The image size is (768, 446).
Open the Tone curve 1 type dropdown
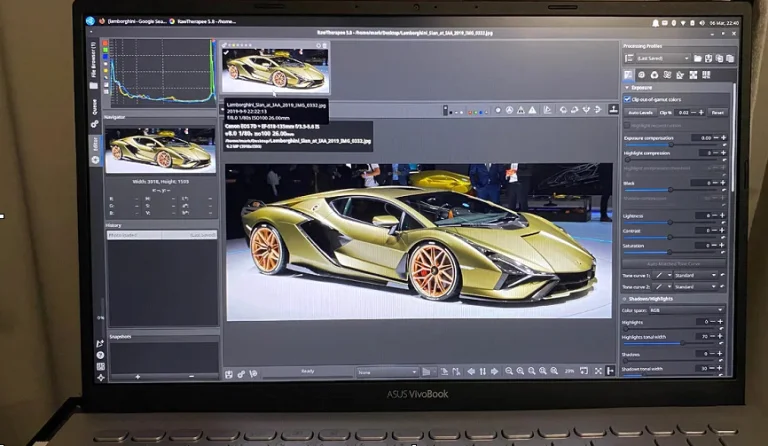click(x=663, y=275)
